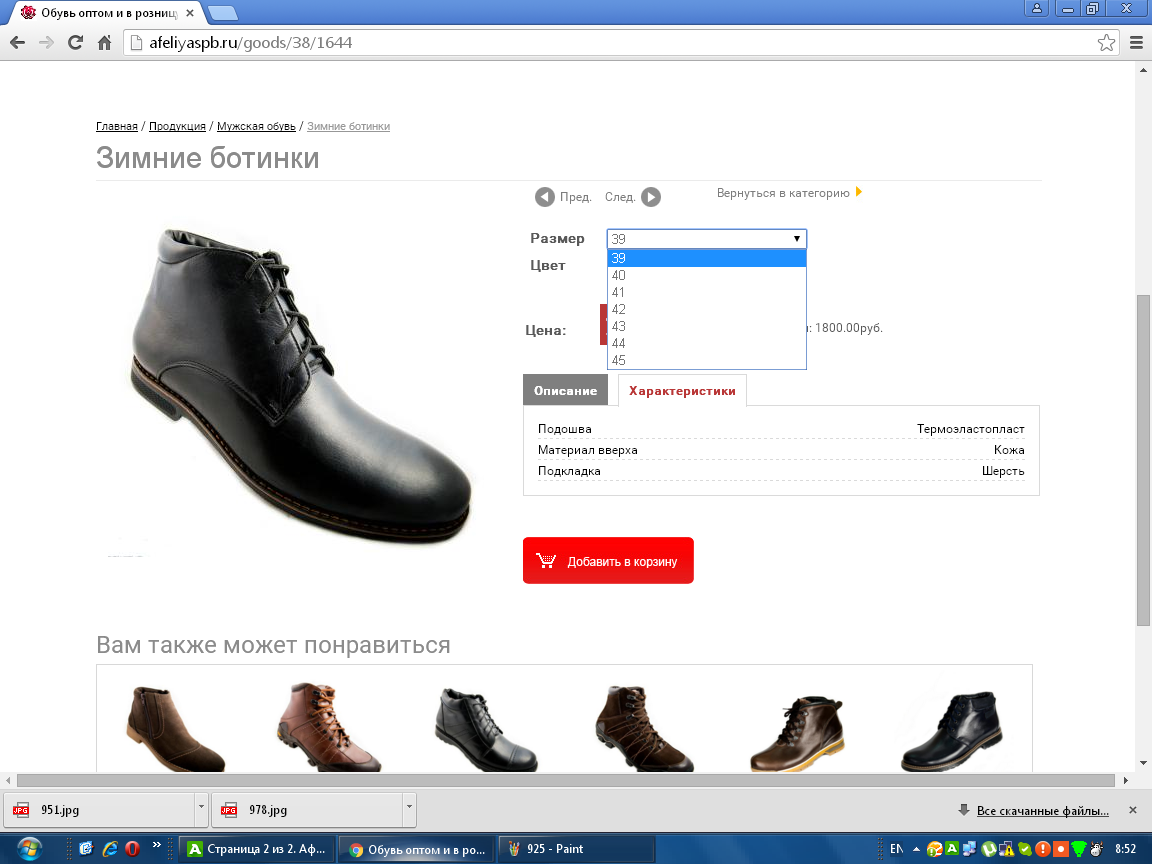The height and width of the screenshot is (864, 1152).
Task: Click the taskbar clock showing 8:52
Action: coord(1126,849)
